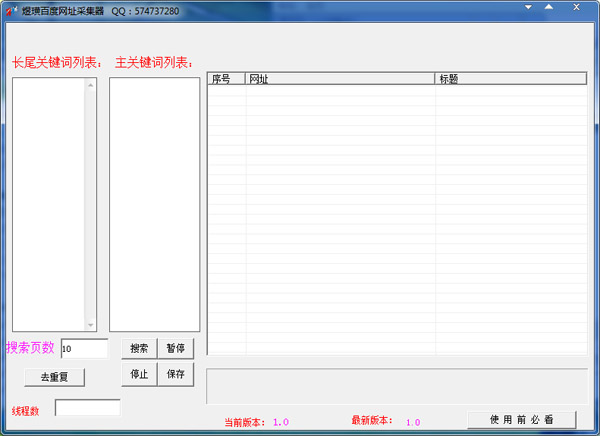The width and height of the screenshot is (600, 436).
Task: Click scroll-up arrow in long-tail keyword list
Action: 91,84
